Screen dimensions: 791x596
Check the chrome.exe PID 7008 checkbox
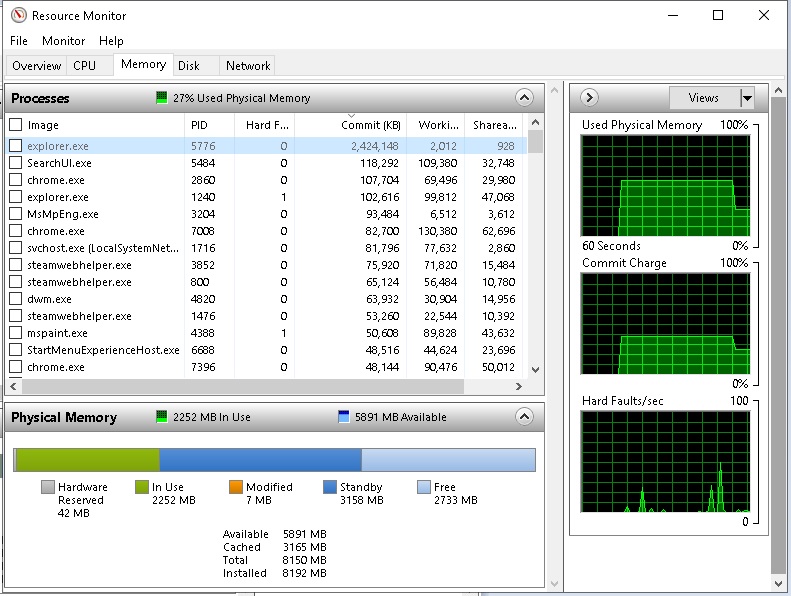[x=16, y=231]
